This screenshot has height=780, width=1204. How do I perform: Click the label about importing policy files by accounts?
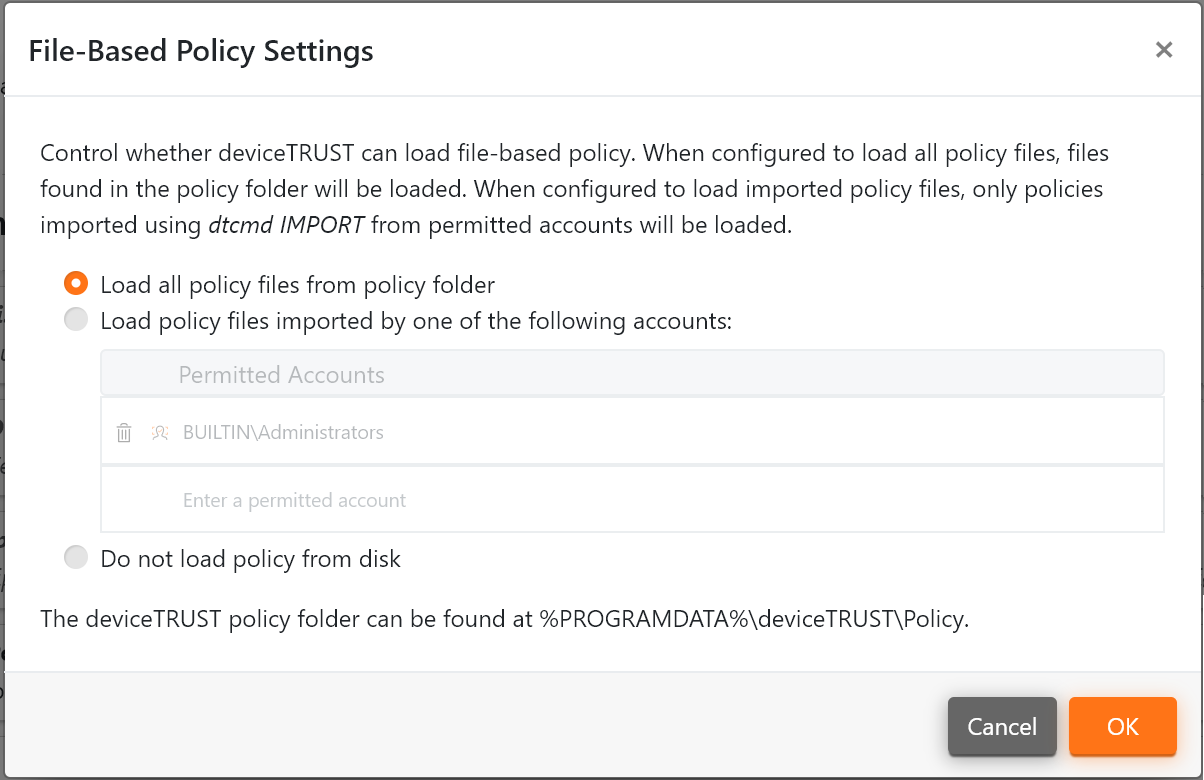click(417, 319)
